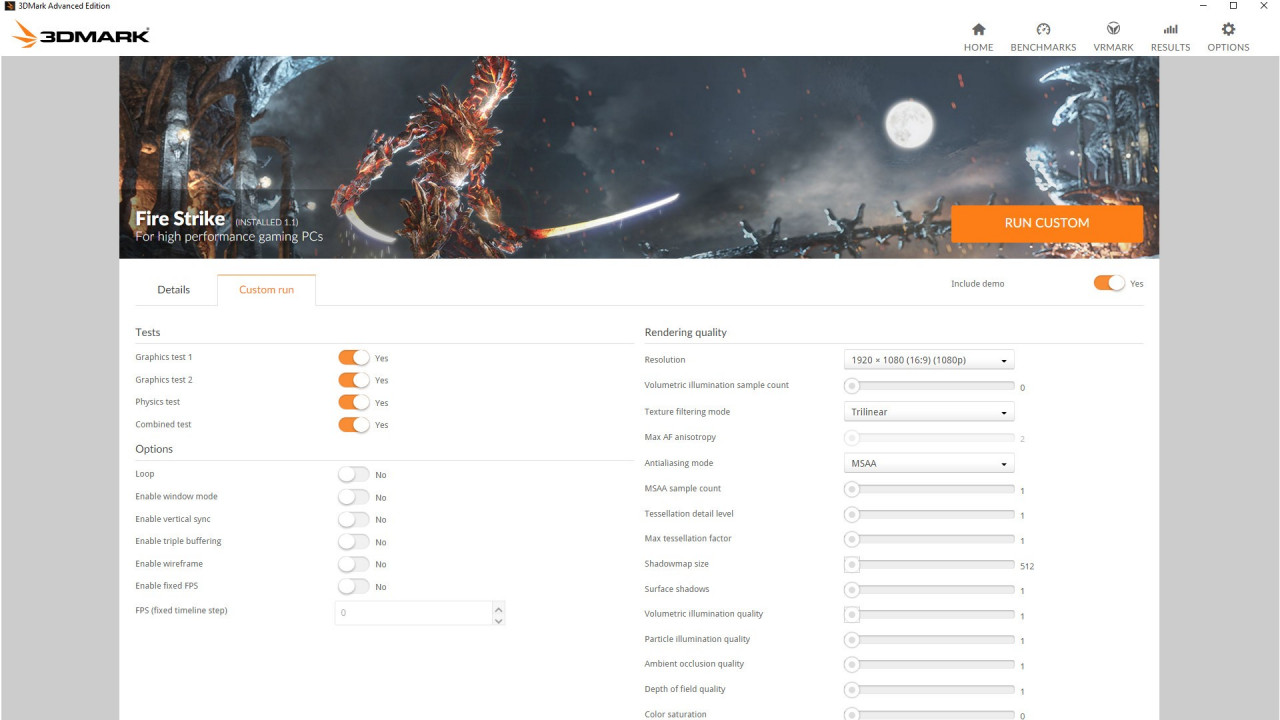Click the 3DMark title bar app icon
This screenshot has width=1280, height=720.
coord(9,6)
